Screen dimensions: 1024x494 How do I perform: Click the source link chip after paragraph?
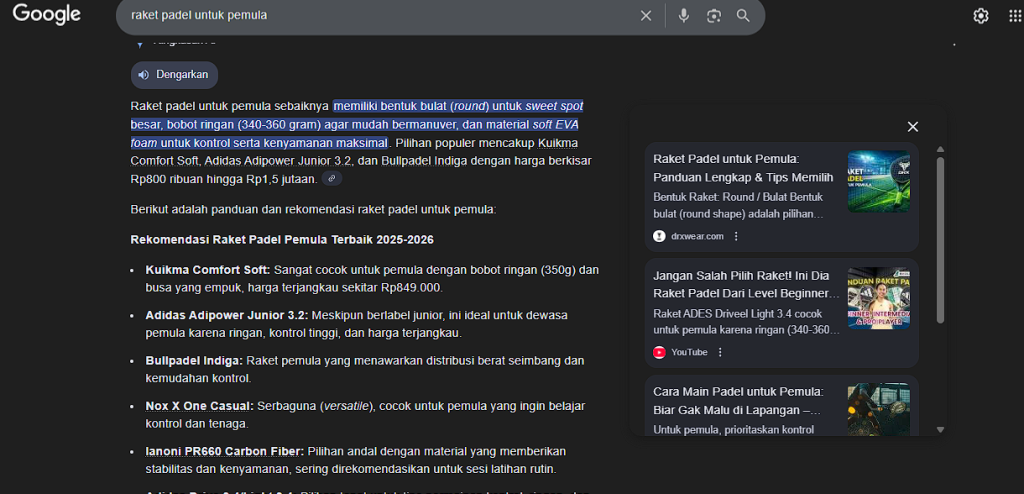(332, 179)
